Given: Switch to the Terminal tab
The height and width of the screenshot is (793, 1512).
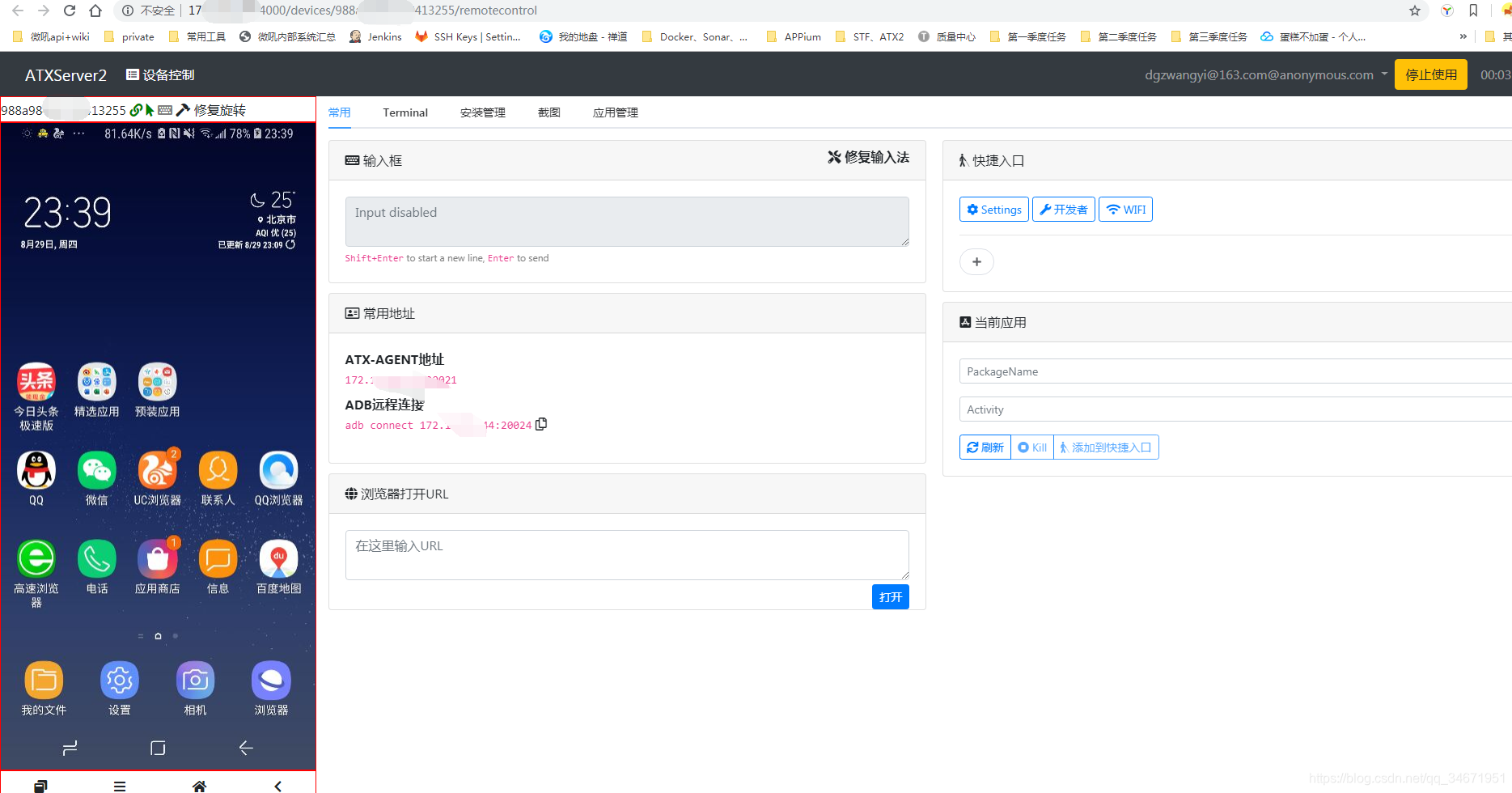Looking at the screenshot, I should tap(404, 112).
